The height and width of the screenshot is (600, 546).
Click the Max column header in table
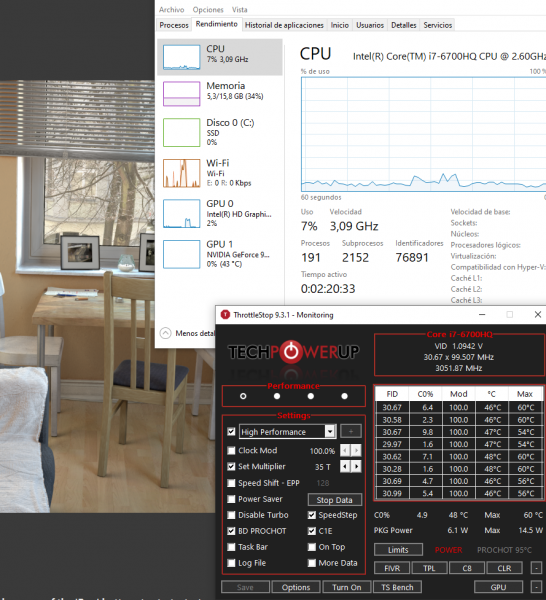tap(525, 394)
